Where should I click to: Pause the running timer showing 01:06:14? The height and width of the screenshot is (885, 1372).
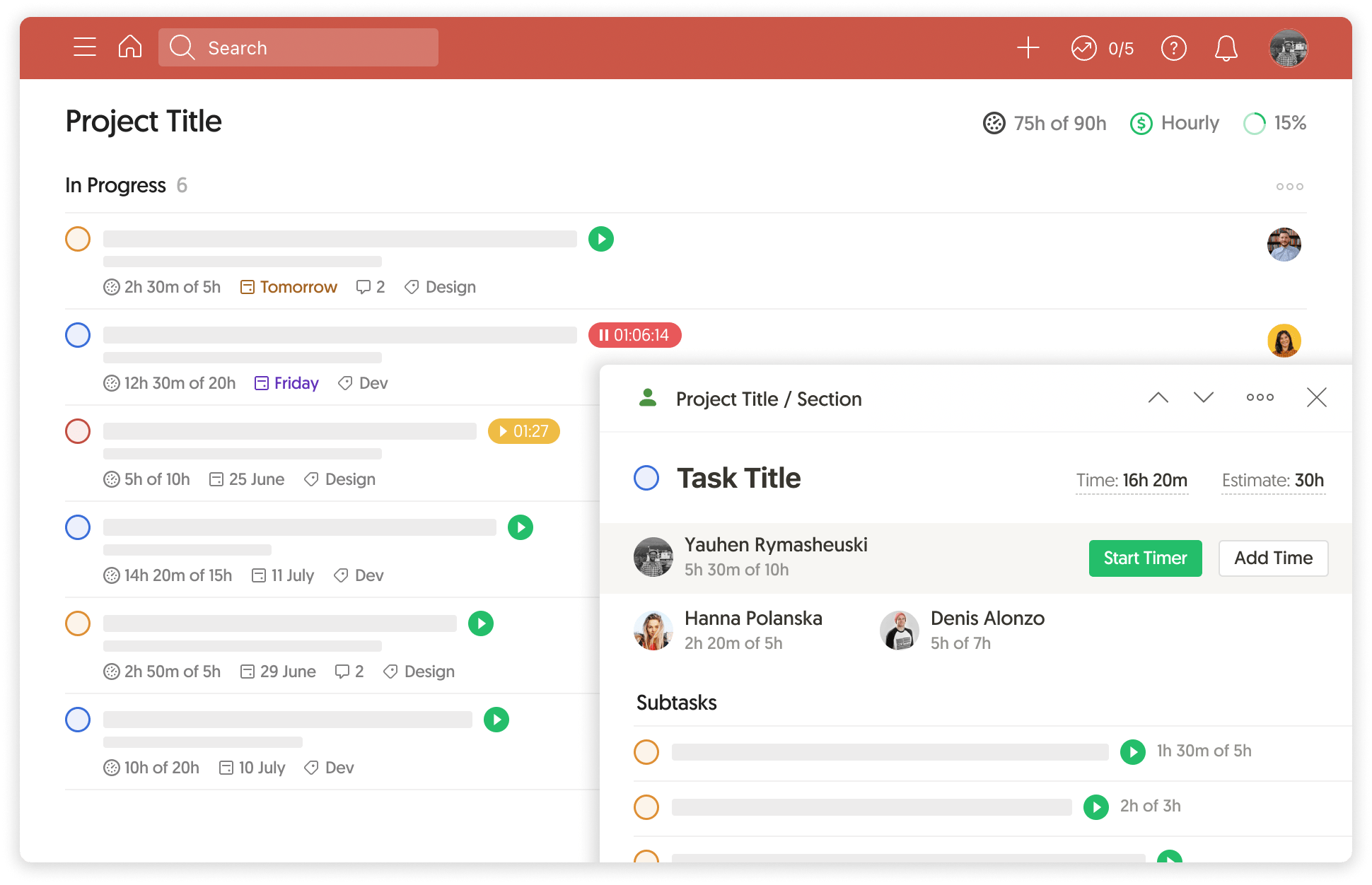coord(634,335)
